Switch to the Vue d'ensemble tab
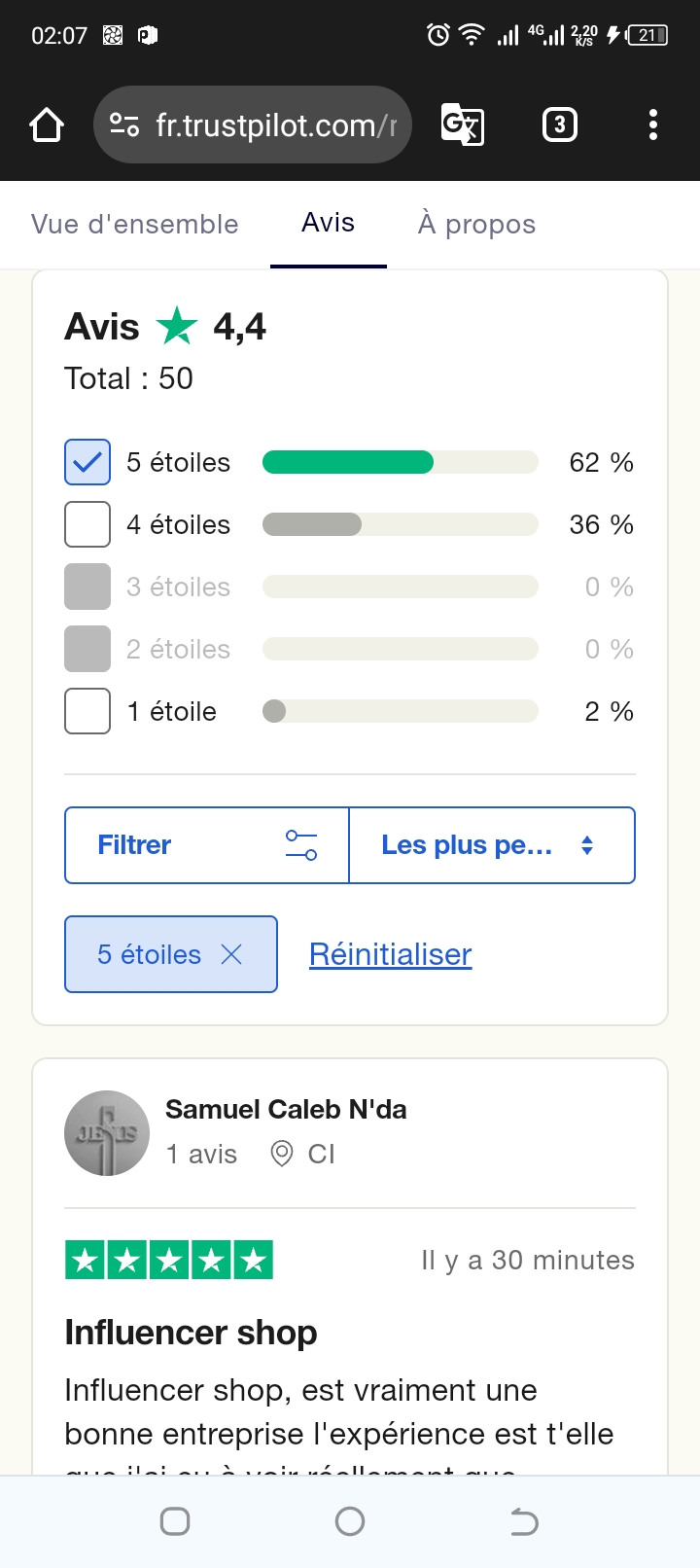The width and height of the screenshot is (700, 1568). click(x=135, y=224)
